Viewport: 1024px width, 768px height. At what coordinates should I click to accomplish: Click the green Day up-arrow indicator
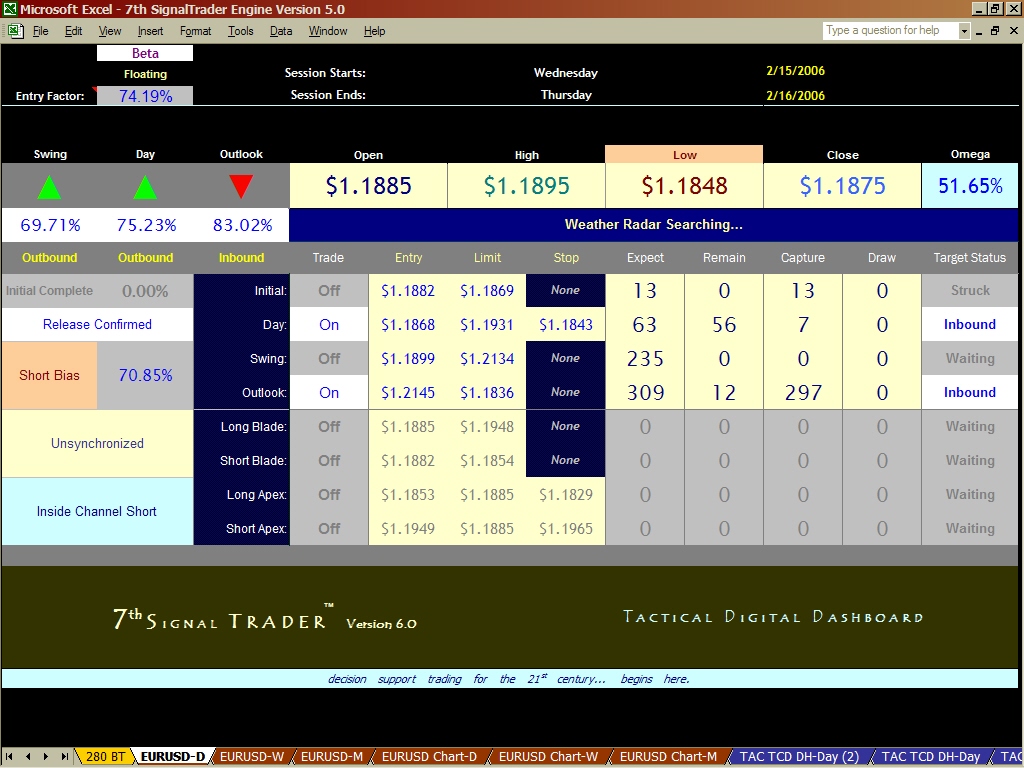(145, 187)
